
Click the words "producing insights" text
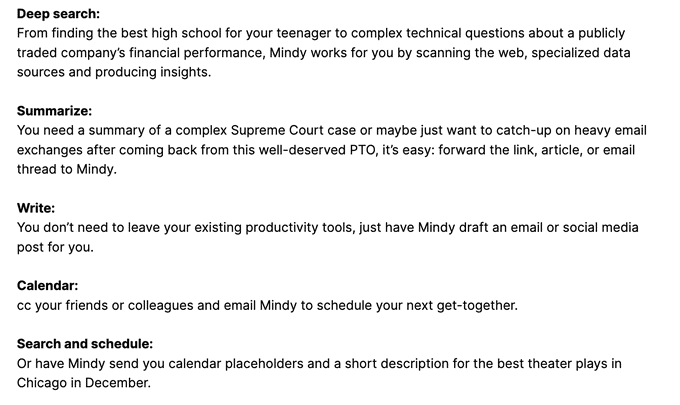coord(151,72)
